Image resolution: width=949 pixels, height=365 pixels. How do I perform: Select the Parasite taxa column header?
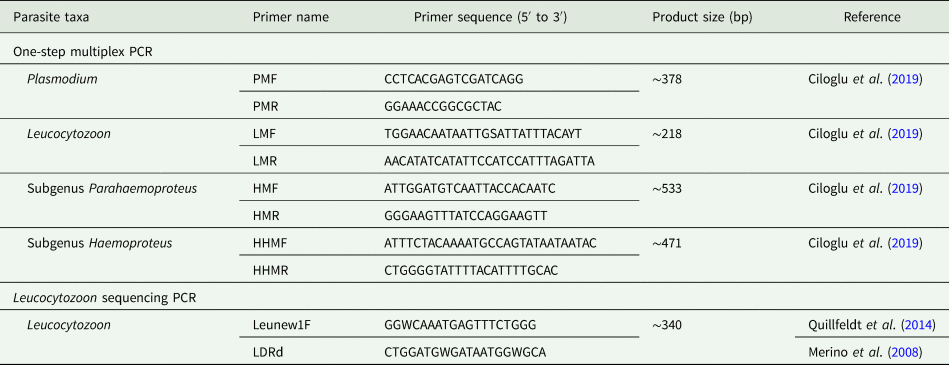(50, 17)
